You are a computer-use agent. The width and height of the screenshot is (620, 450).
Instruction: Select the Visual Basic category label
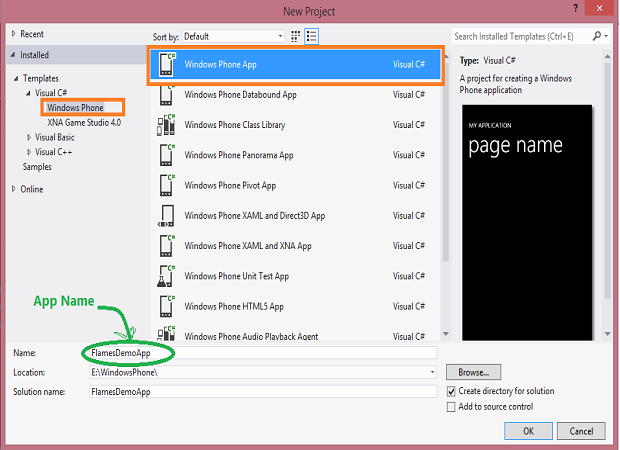pyautogui.click(x=55, y=137)
